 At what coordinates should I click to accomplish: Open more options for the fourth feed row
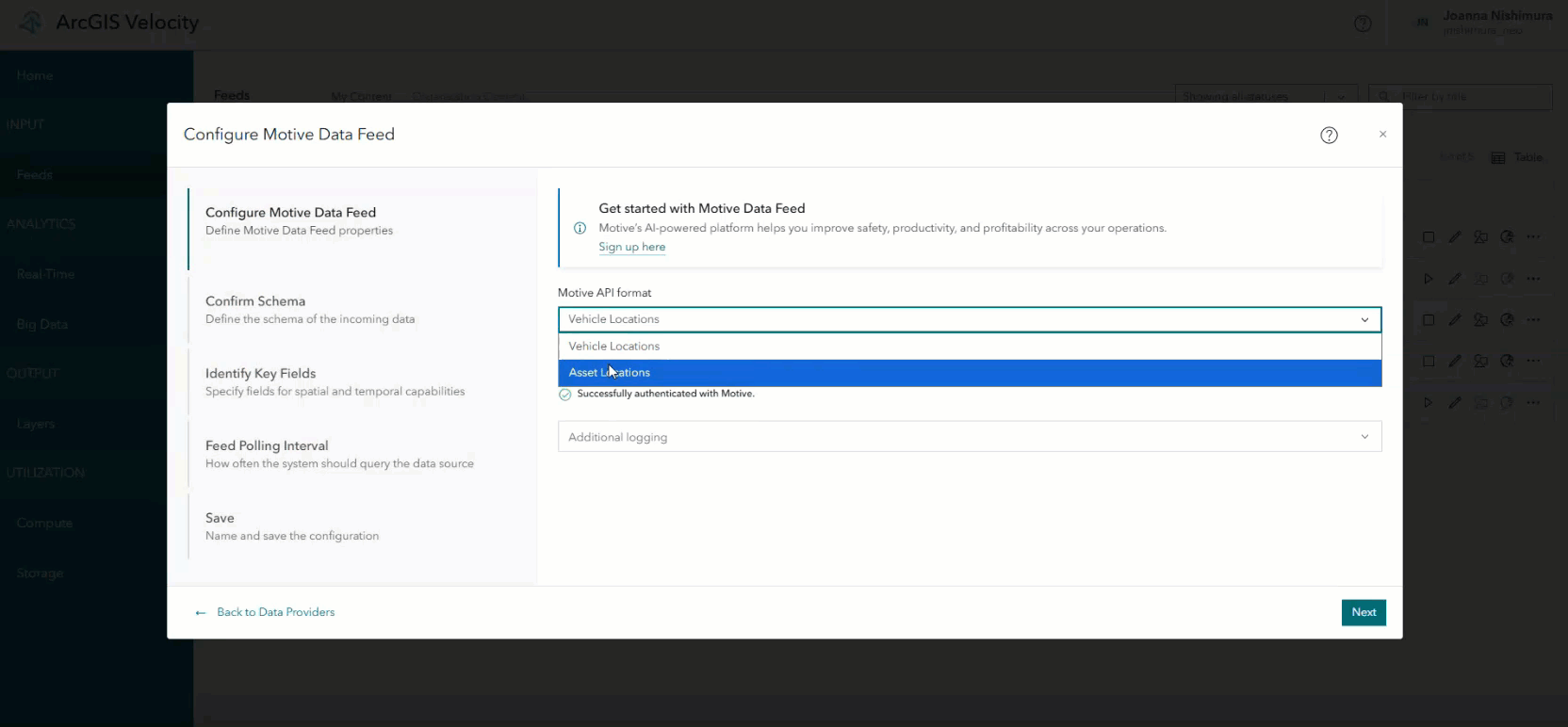(x=1534, y=361)
